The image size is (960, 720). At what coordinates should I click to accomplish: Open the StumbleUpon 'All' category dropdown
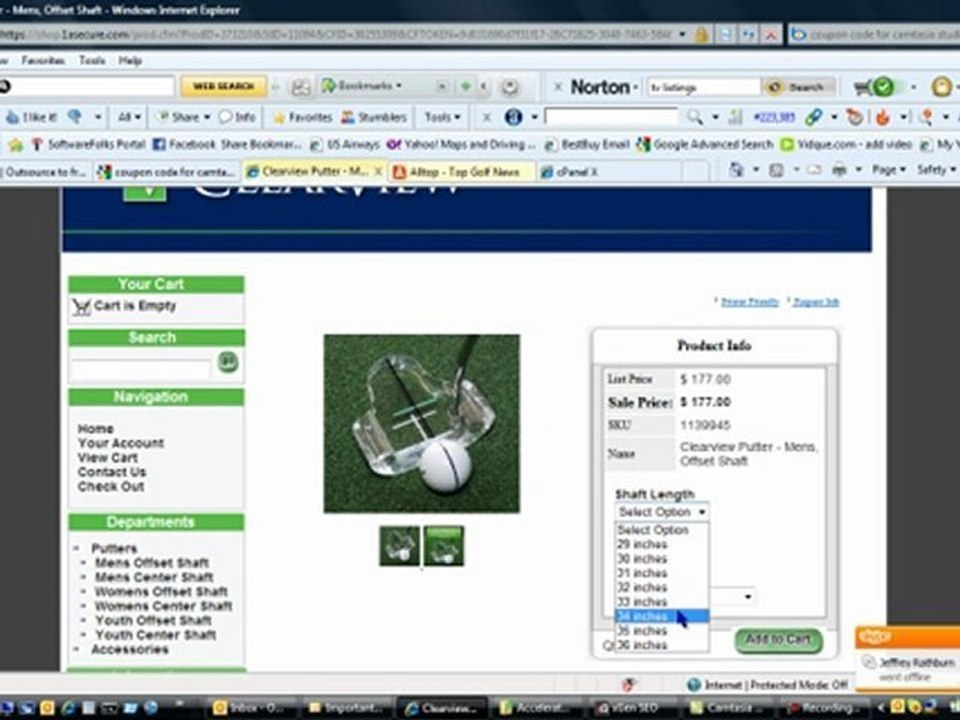[129, 117]
